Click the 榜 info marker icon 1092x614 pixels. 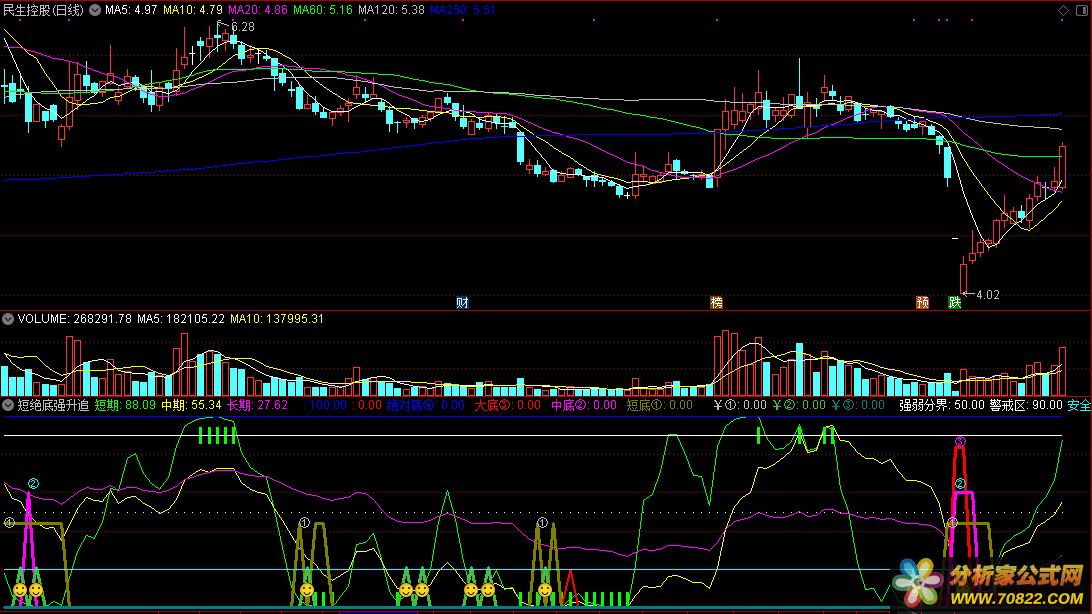coord(716,301)
